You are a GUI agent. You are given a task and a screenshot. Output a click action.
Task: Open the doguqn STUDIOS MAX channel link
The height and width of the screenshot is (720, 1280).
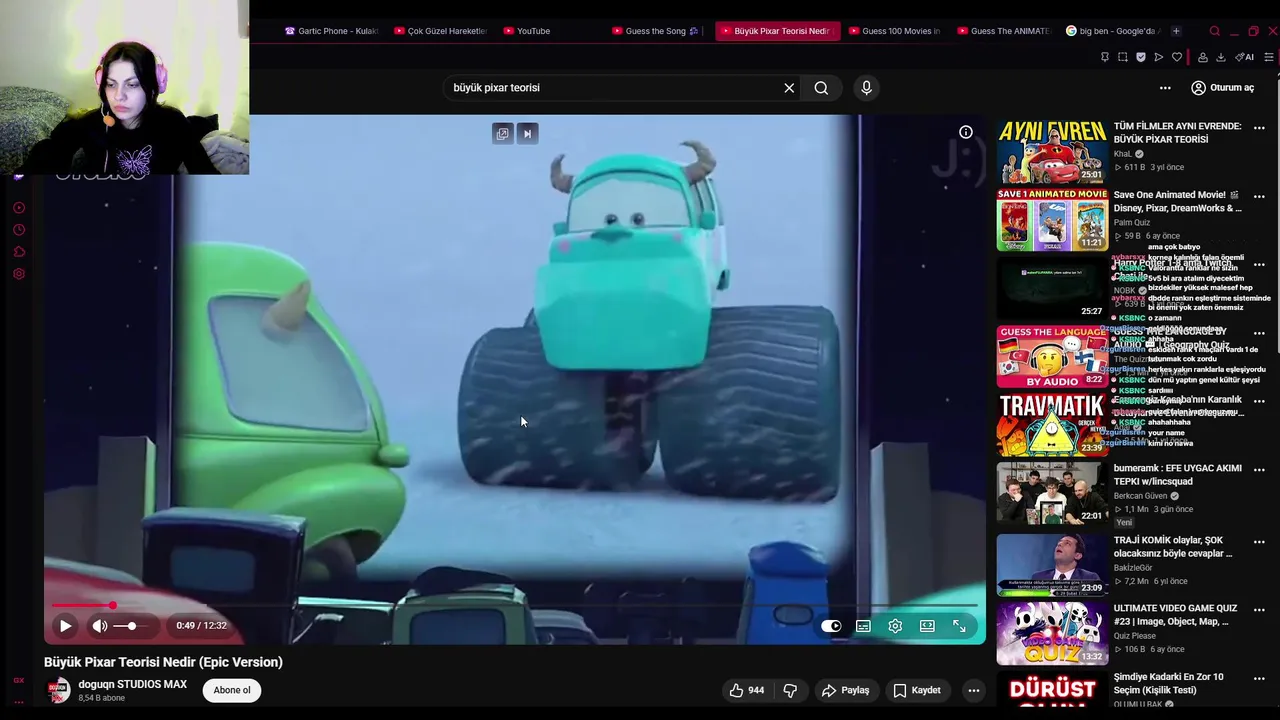(x=133, y=684)
